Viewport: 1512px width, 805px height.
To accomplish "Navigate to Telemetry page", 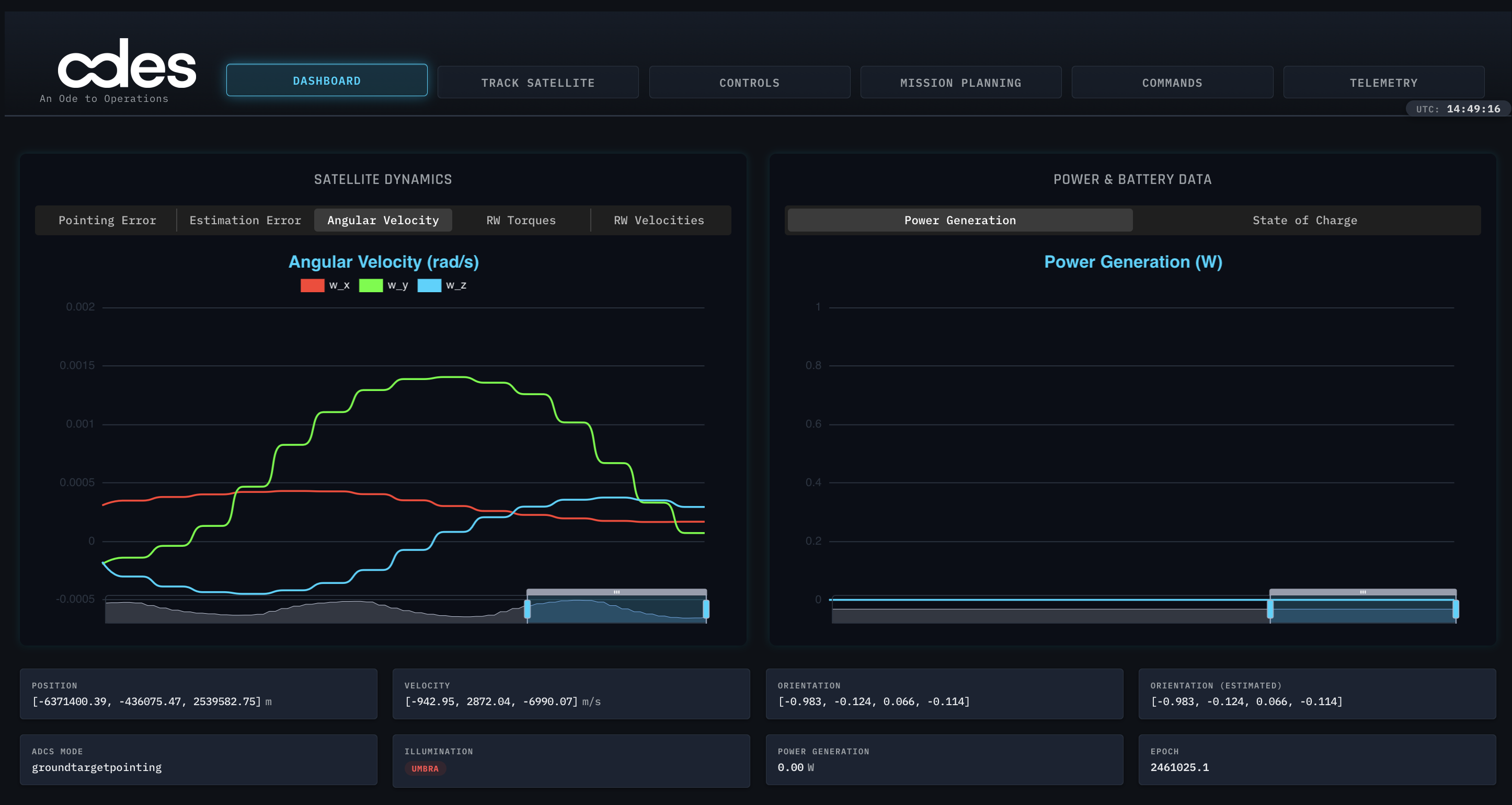I will click(x=1383, y=83).
